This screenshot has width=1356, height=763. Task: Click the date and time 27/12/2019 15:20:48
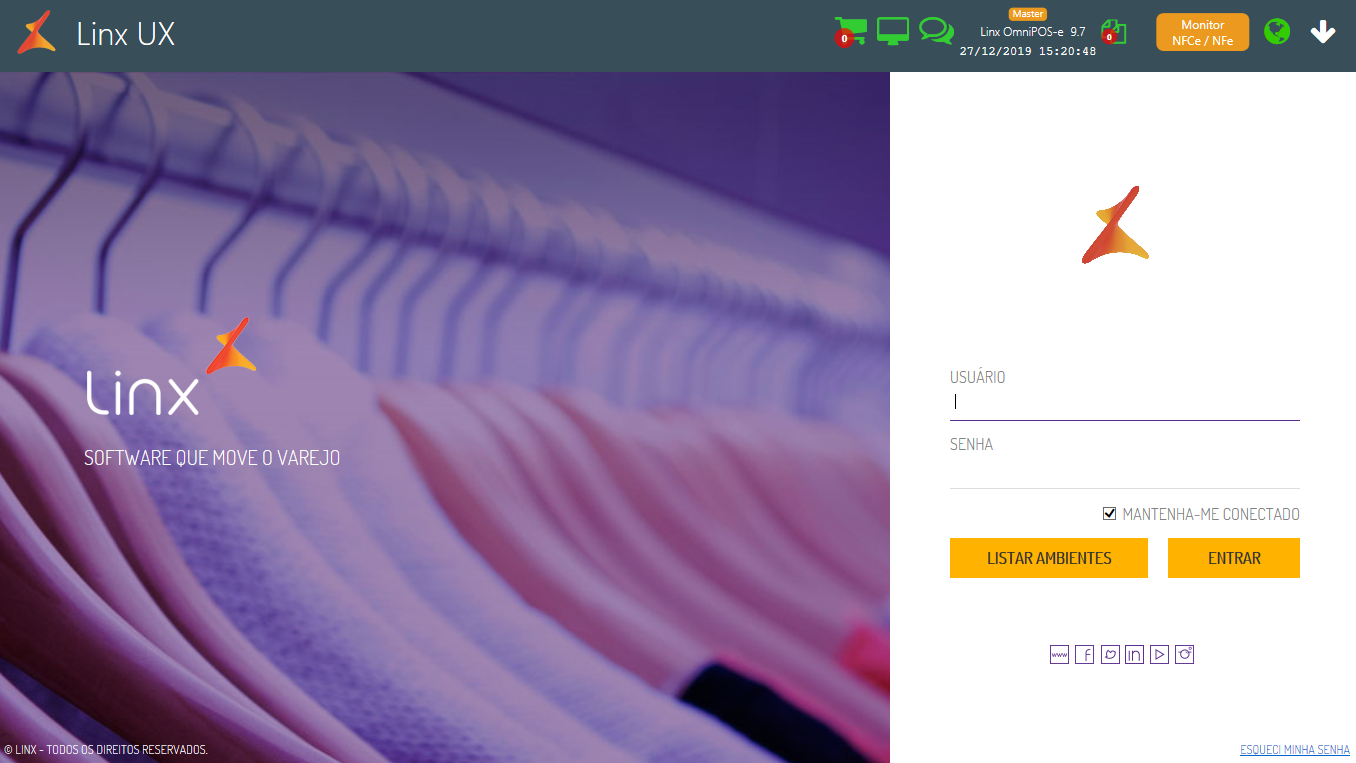pyautogui.click(x=1028, y=51)
